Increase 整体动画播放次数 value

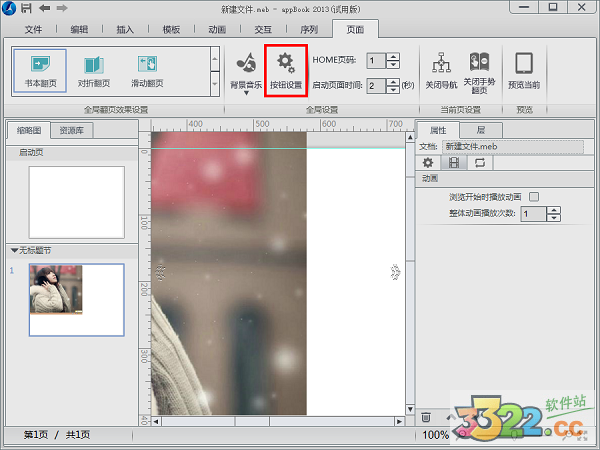click(554, 210)
